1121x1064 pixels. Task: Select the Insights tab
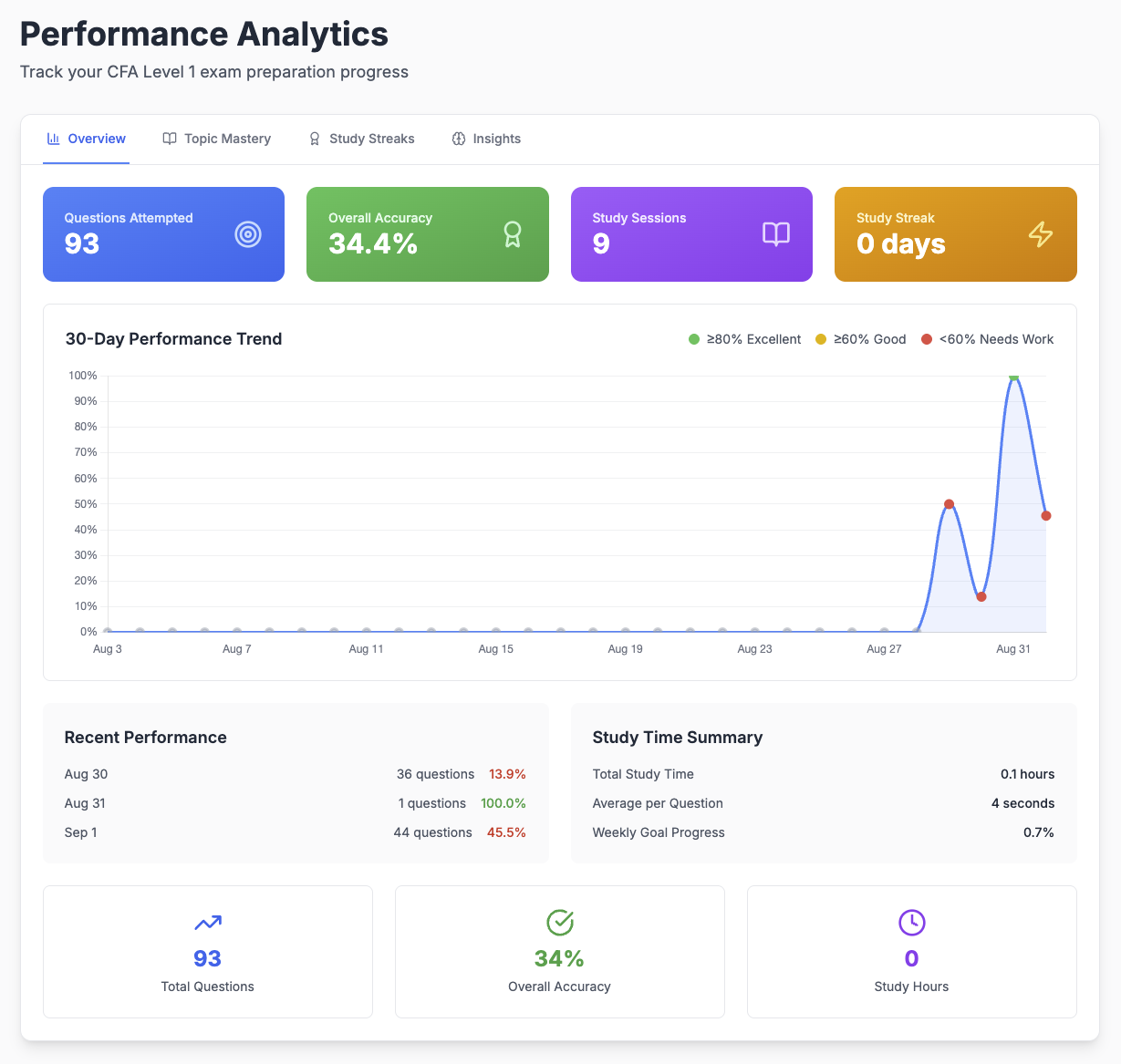[497, 139]
